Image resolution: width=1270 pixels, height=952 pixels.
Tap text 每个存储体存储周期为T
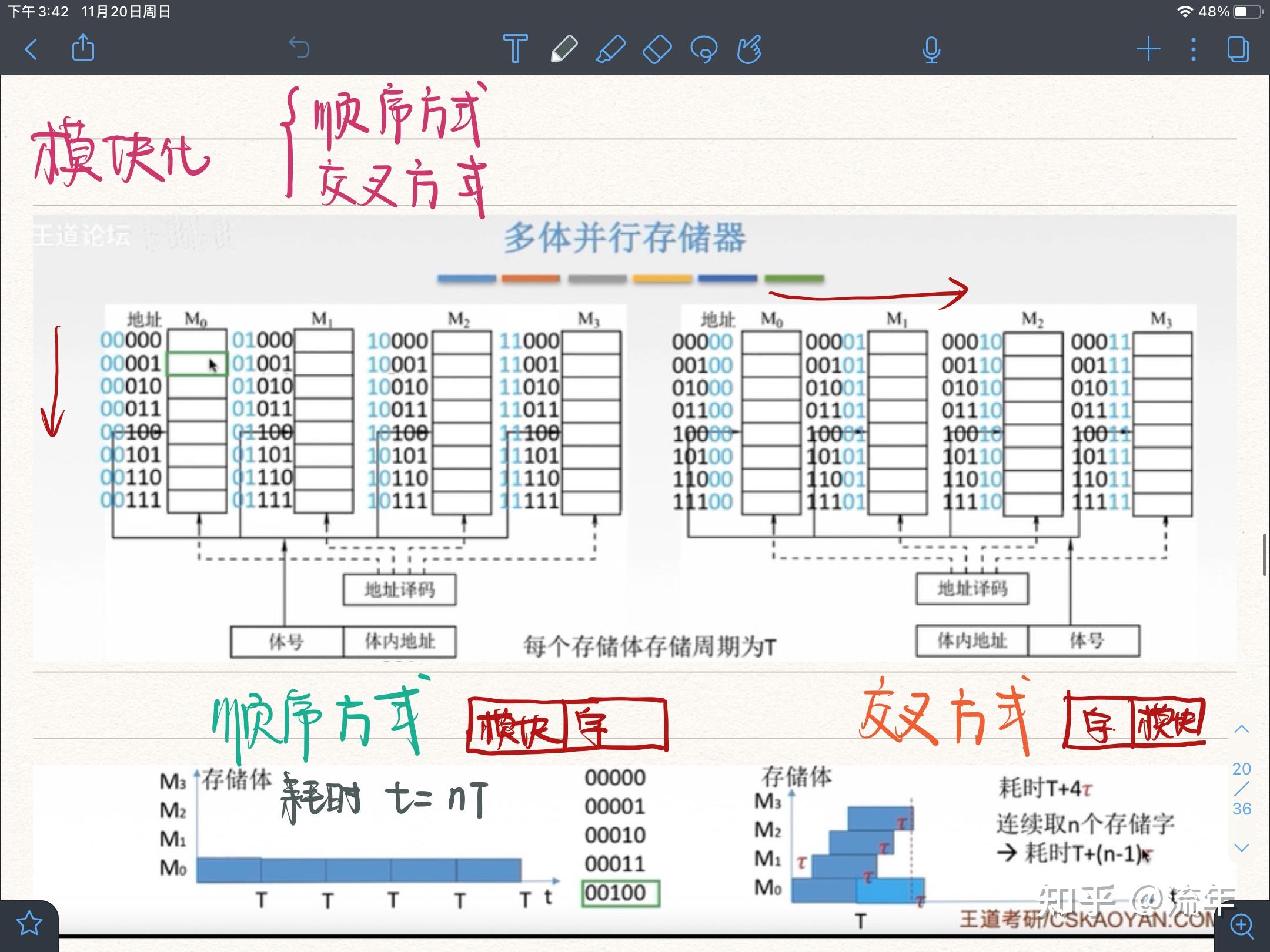click(650, 647)
